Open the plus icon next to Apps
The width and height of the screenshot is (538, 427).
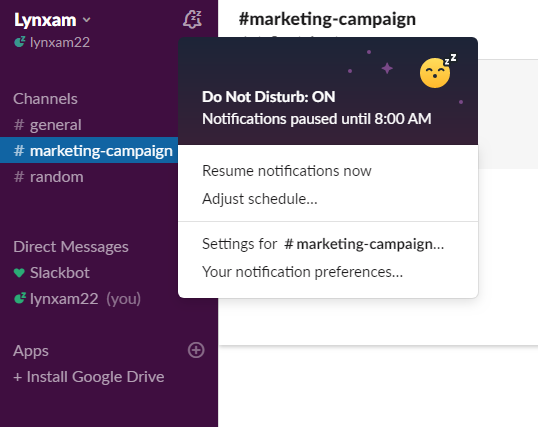coord(196,350)
